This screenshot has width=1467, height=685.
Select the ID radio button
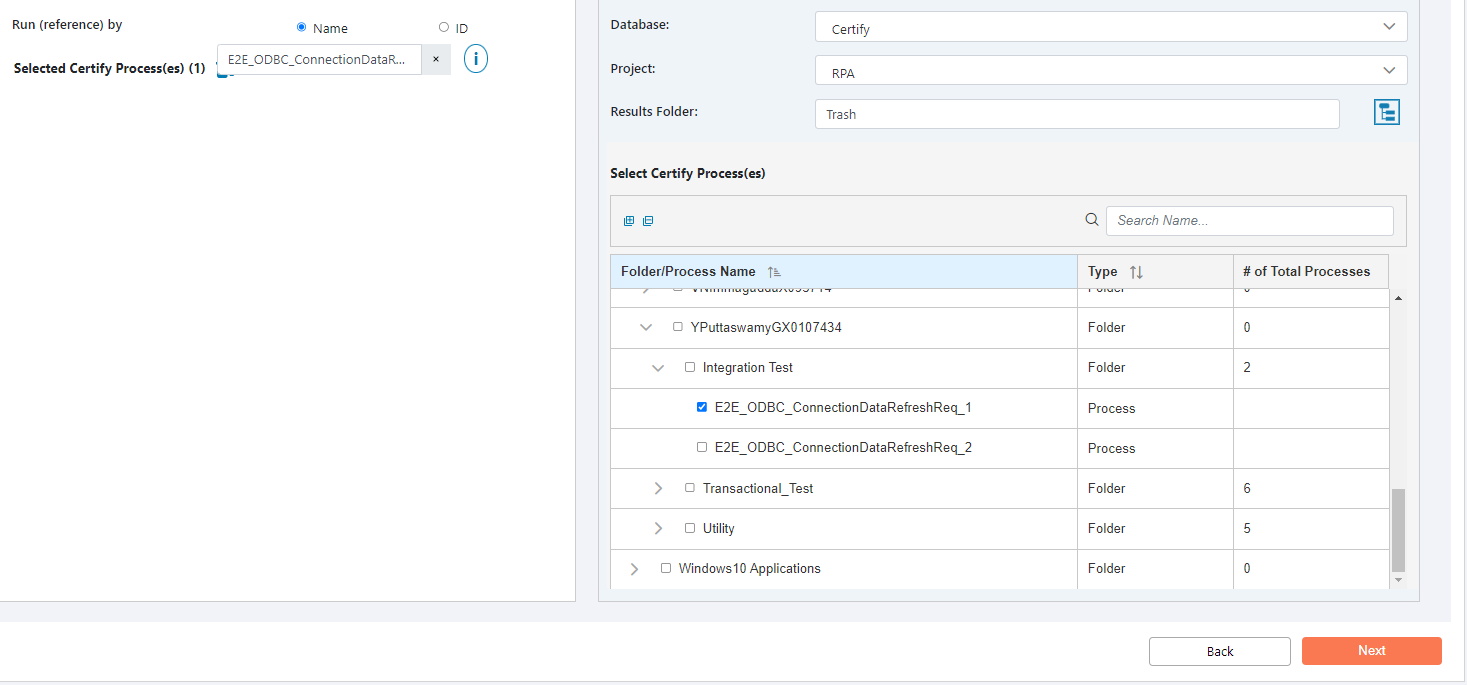[x=444, y=27]
